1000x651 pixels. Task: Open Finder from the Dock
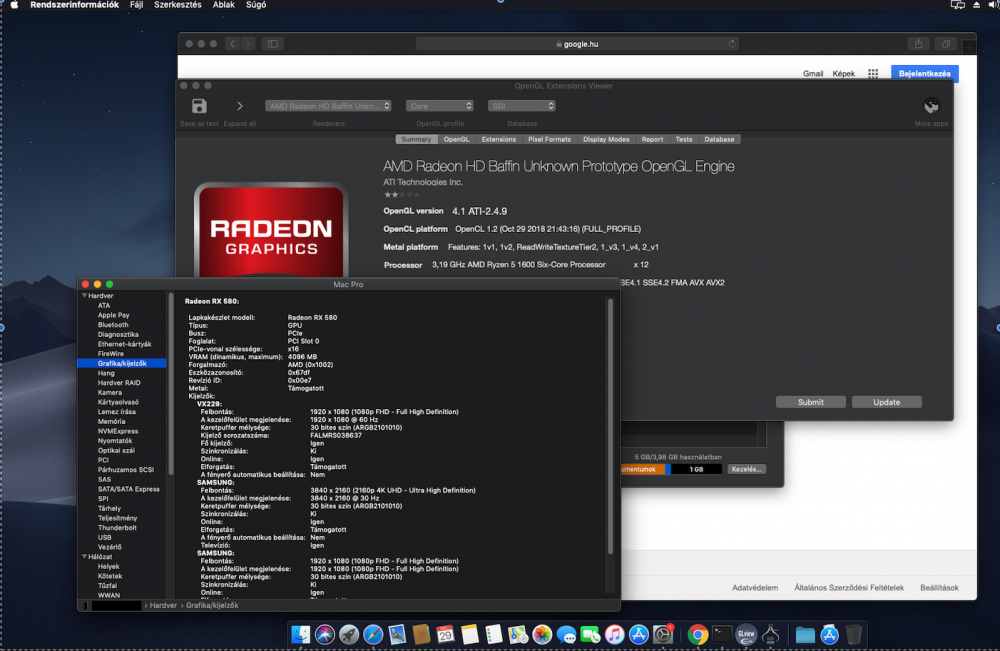coord(301,634)
